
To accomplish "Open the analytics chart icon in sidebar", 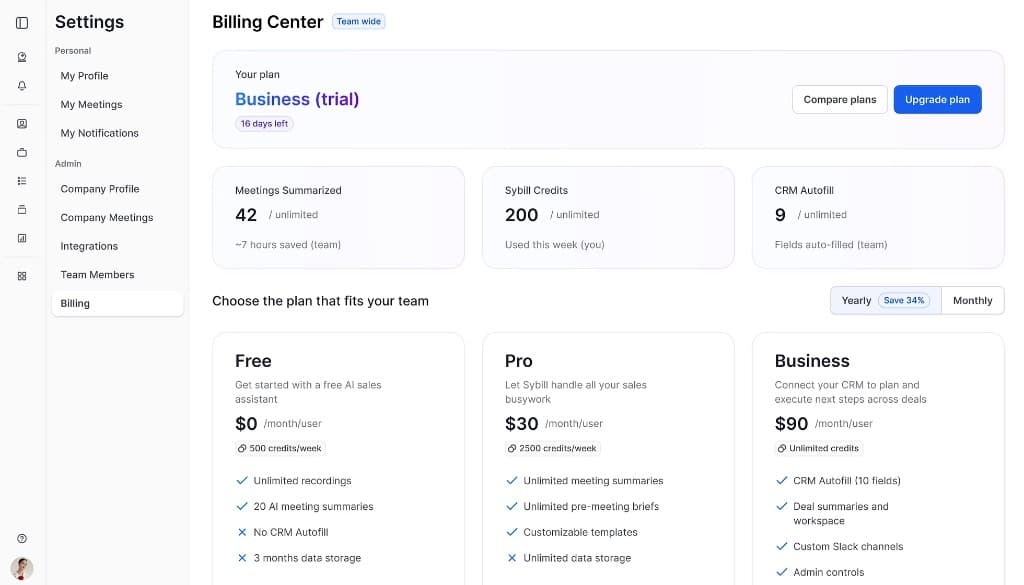I will tap(22, 238).
